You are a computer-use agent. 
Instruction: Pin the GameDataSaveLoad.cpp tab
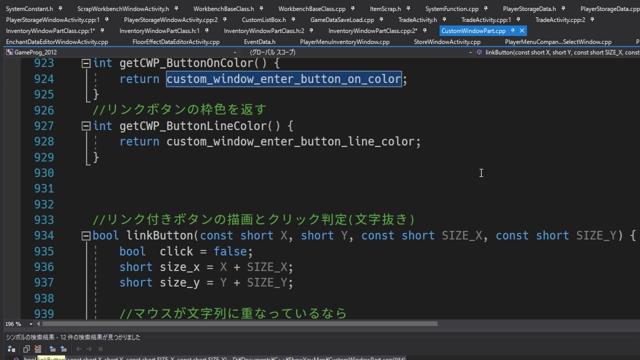click(381, 19)
